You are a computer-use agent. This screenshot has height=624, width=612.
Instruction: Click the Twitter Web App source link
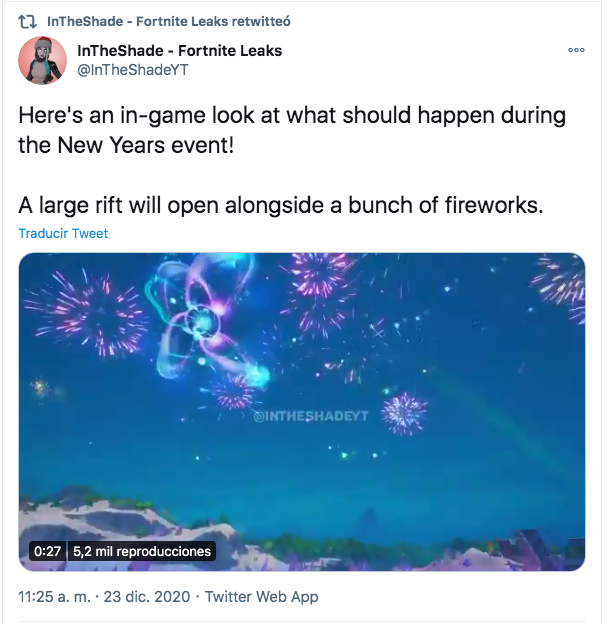point(261,597)
